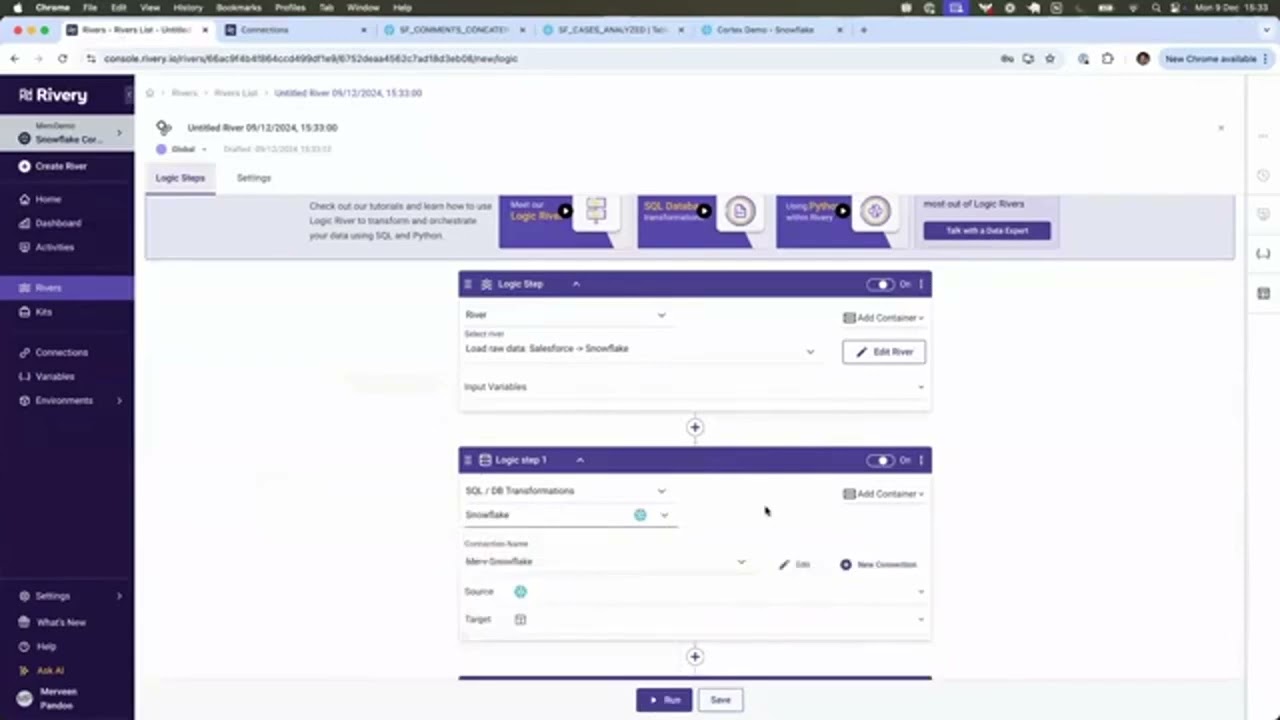This screenshot has width=1280, height=720.
Task: Expand the Source section
Action: pyautogui.click(x=694, y=592)
